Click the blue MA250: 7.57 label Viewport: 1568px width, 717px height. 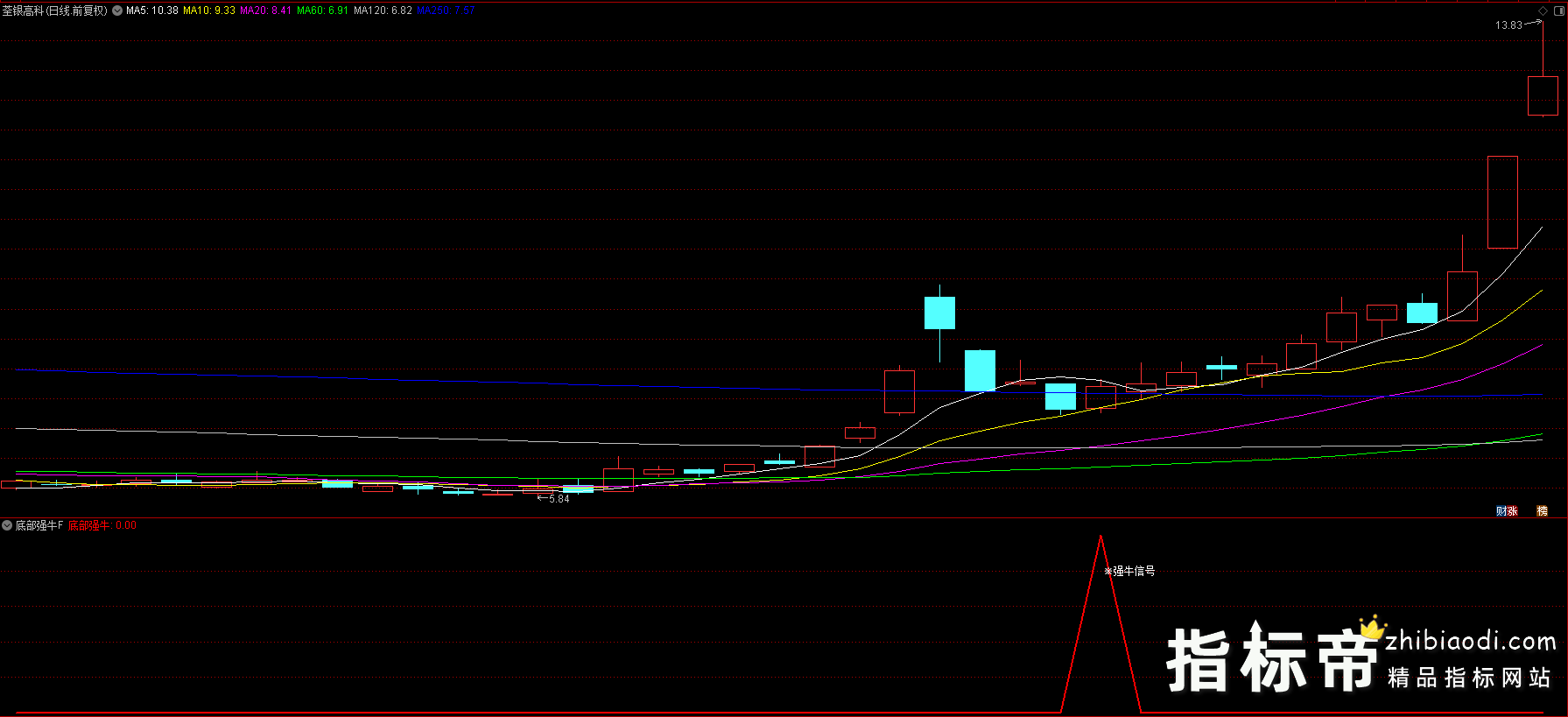point(446,11)
